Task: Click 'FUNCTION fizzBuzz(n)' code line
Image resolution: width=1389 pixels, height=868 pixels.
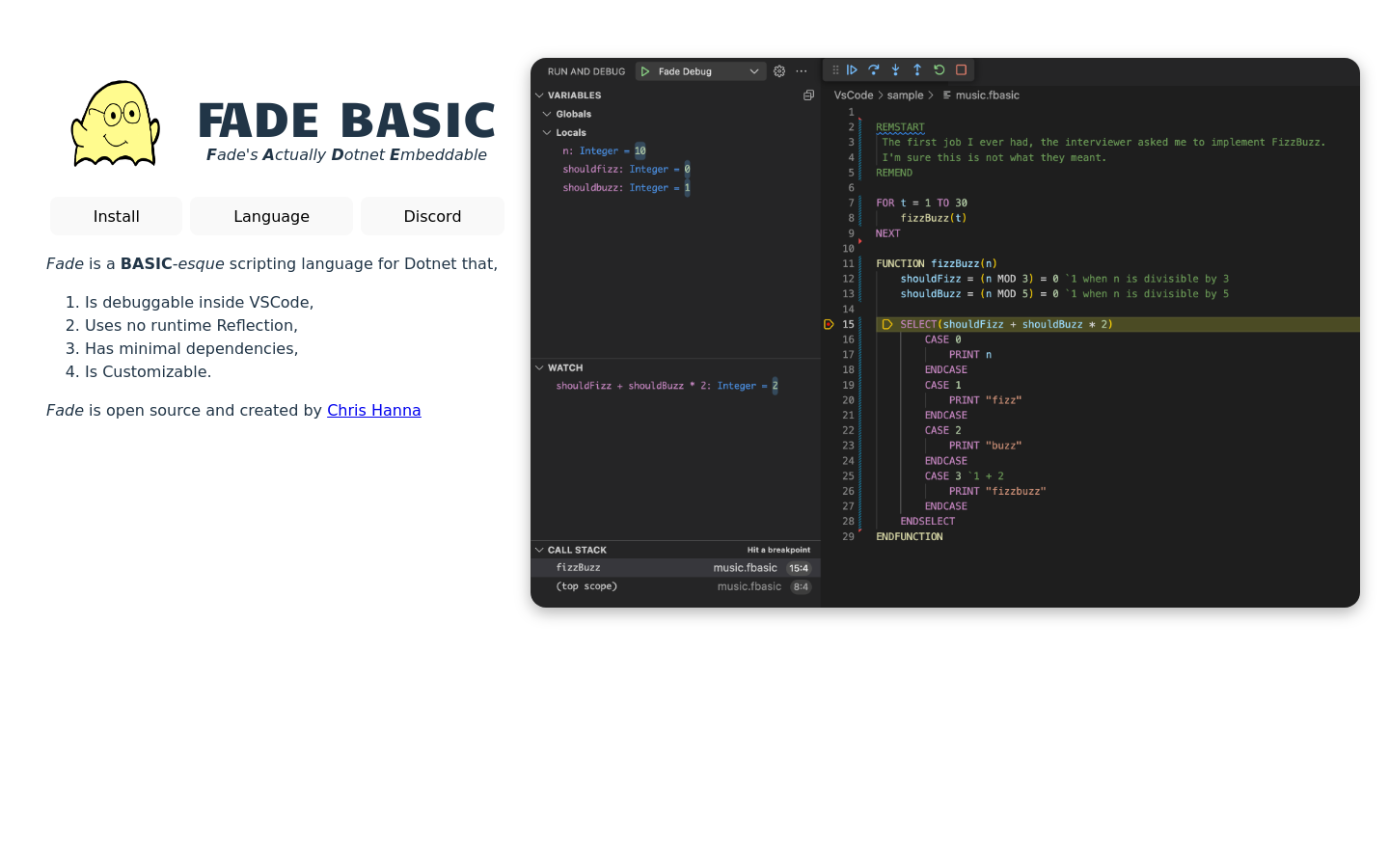Action: [937, 263]
